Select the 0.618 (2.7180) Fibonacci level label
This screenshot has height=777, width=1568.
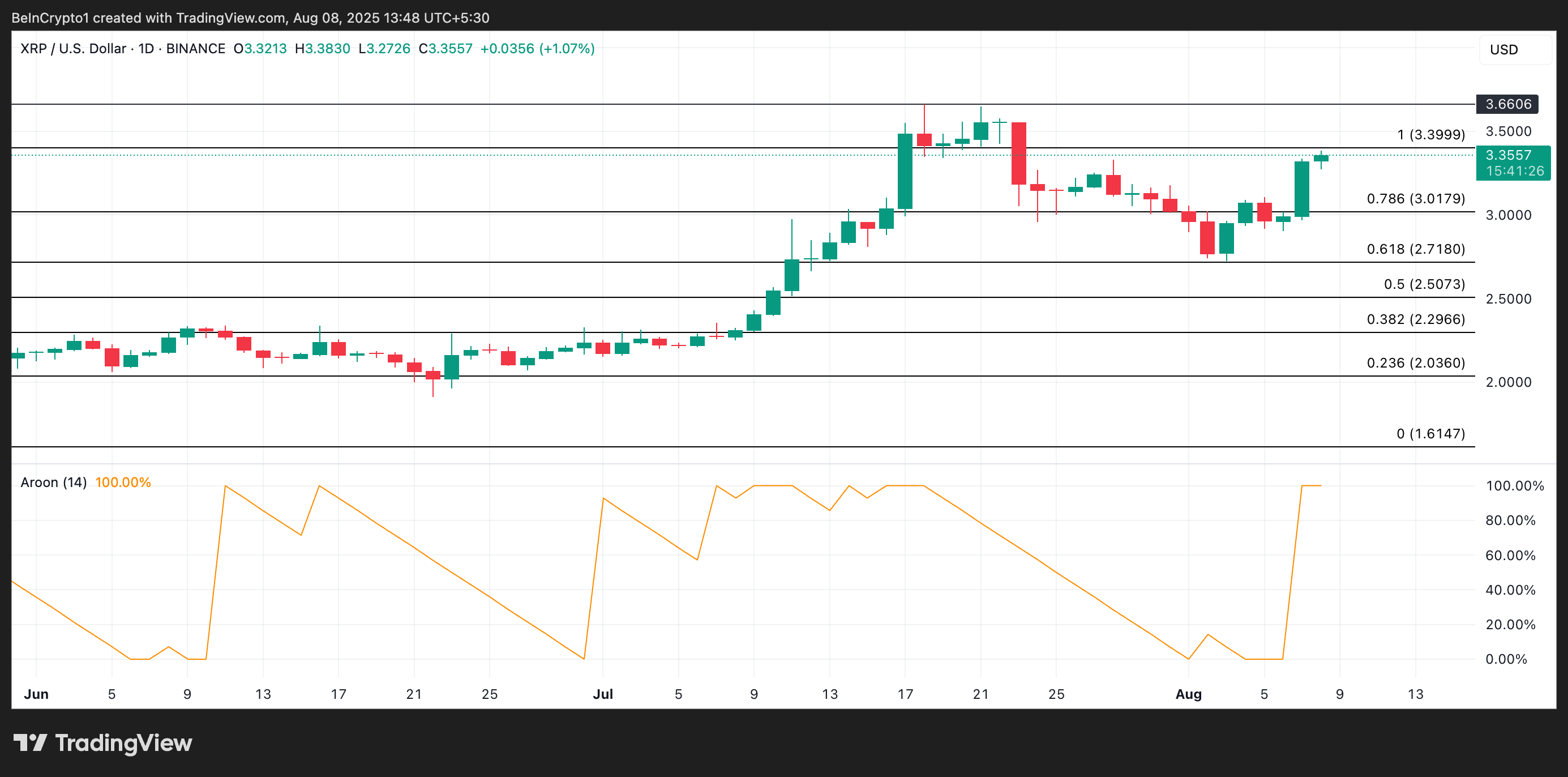(x=1415, y=249)
